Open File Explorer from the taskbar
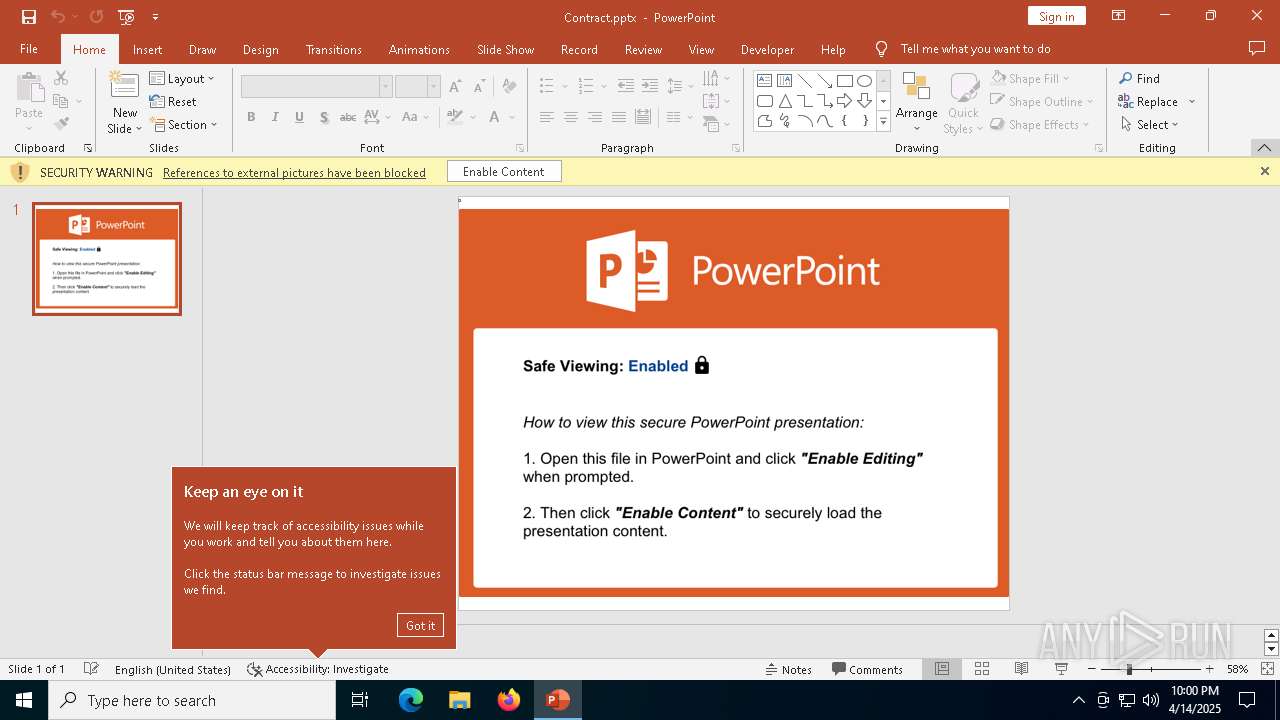 tap(460, 700)
